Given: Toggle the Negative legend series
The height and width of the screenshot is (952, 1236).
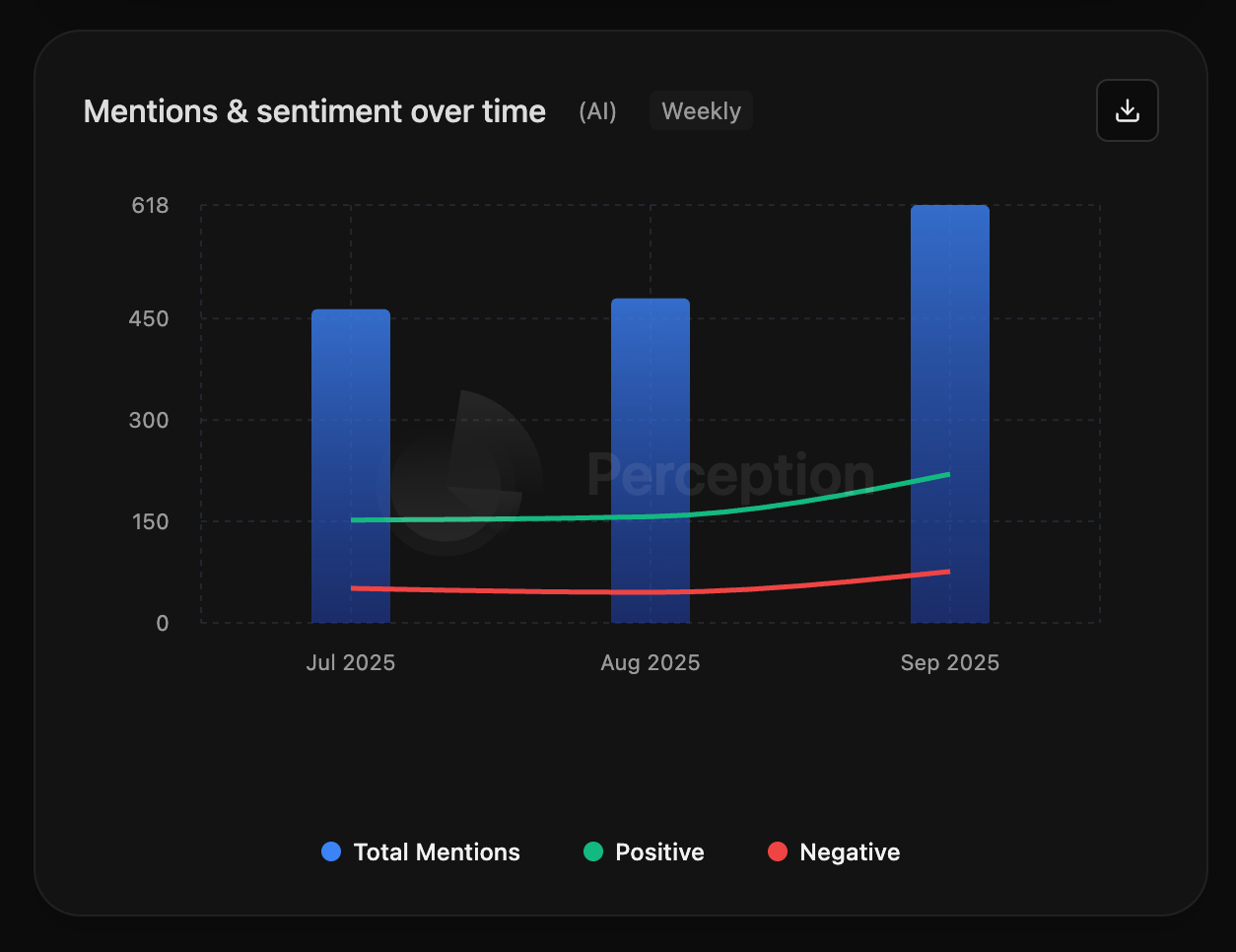Looking at the screenshot, I should pyautogui.click(x=850, y=852).
